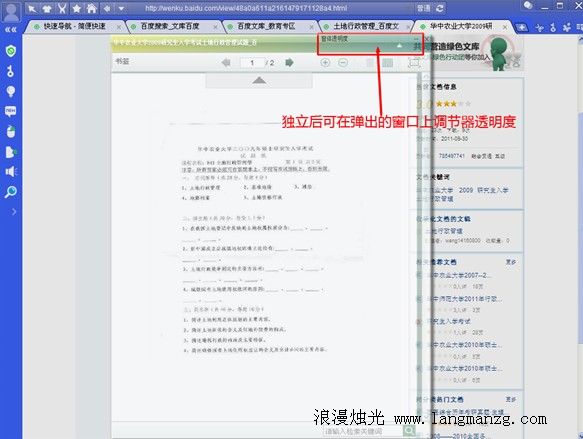Click the page number field showing 1
This screenshot has width=583, height=439.
pyautogui.click(x=252, y=63)
